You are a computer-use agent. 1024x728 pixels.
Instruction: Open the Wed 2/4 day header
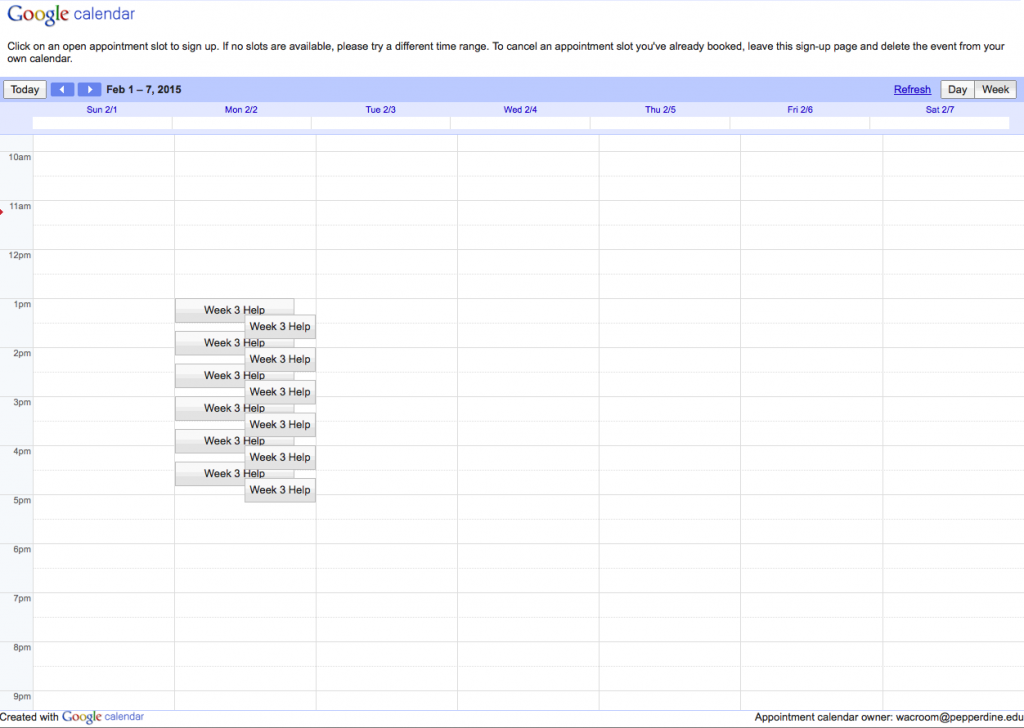point(520,110)
